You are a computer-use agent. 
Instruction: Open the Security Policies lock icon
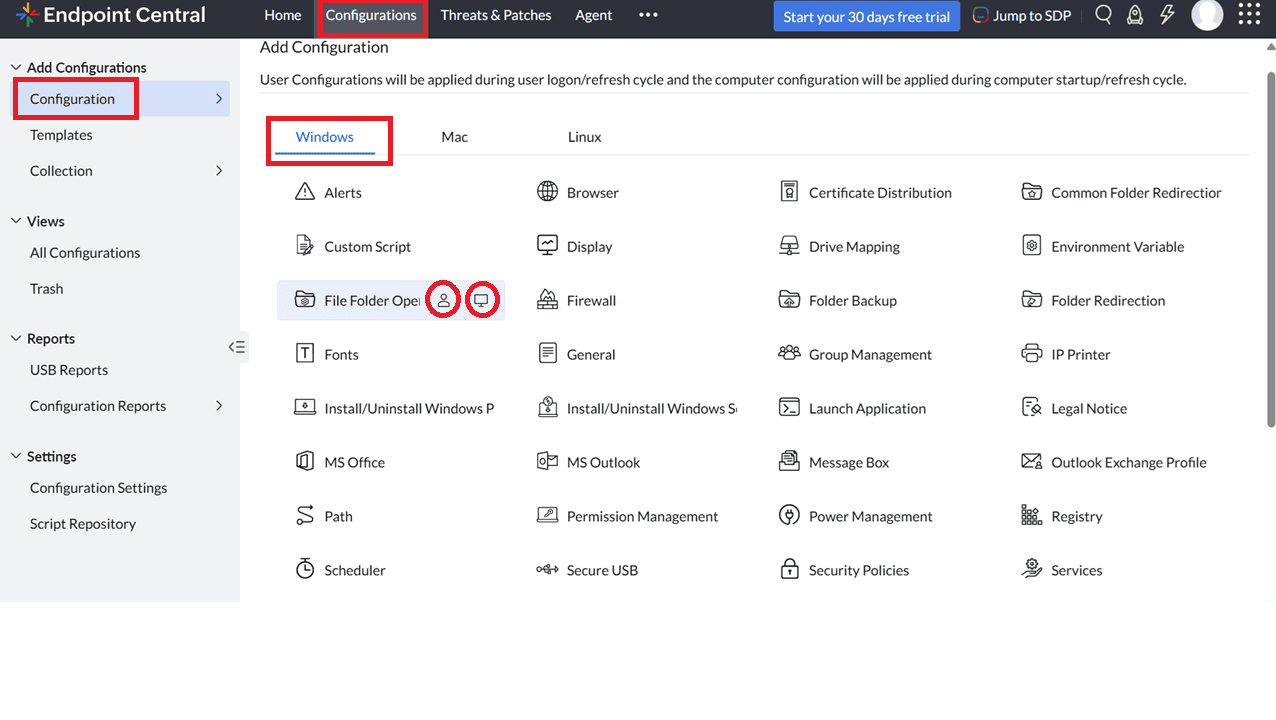(789, 569)
